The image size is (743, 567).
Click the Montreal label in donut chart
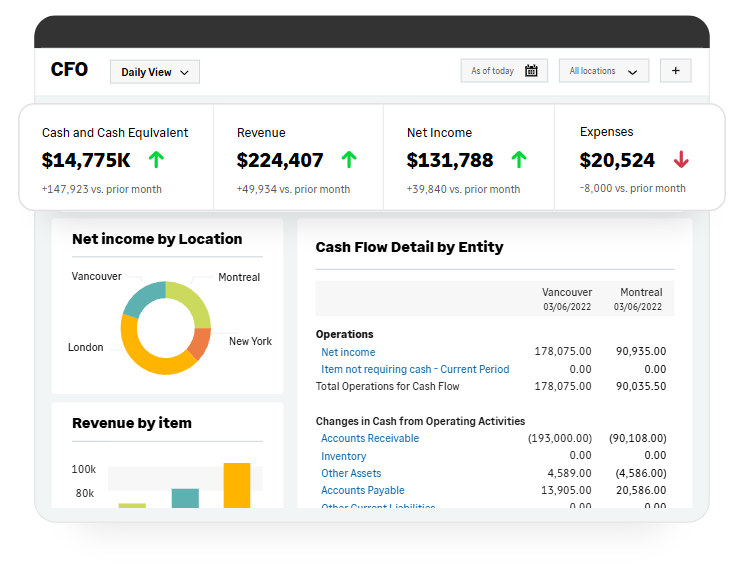pos(239,277)
